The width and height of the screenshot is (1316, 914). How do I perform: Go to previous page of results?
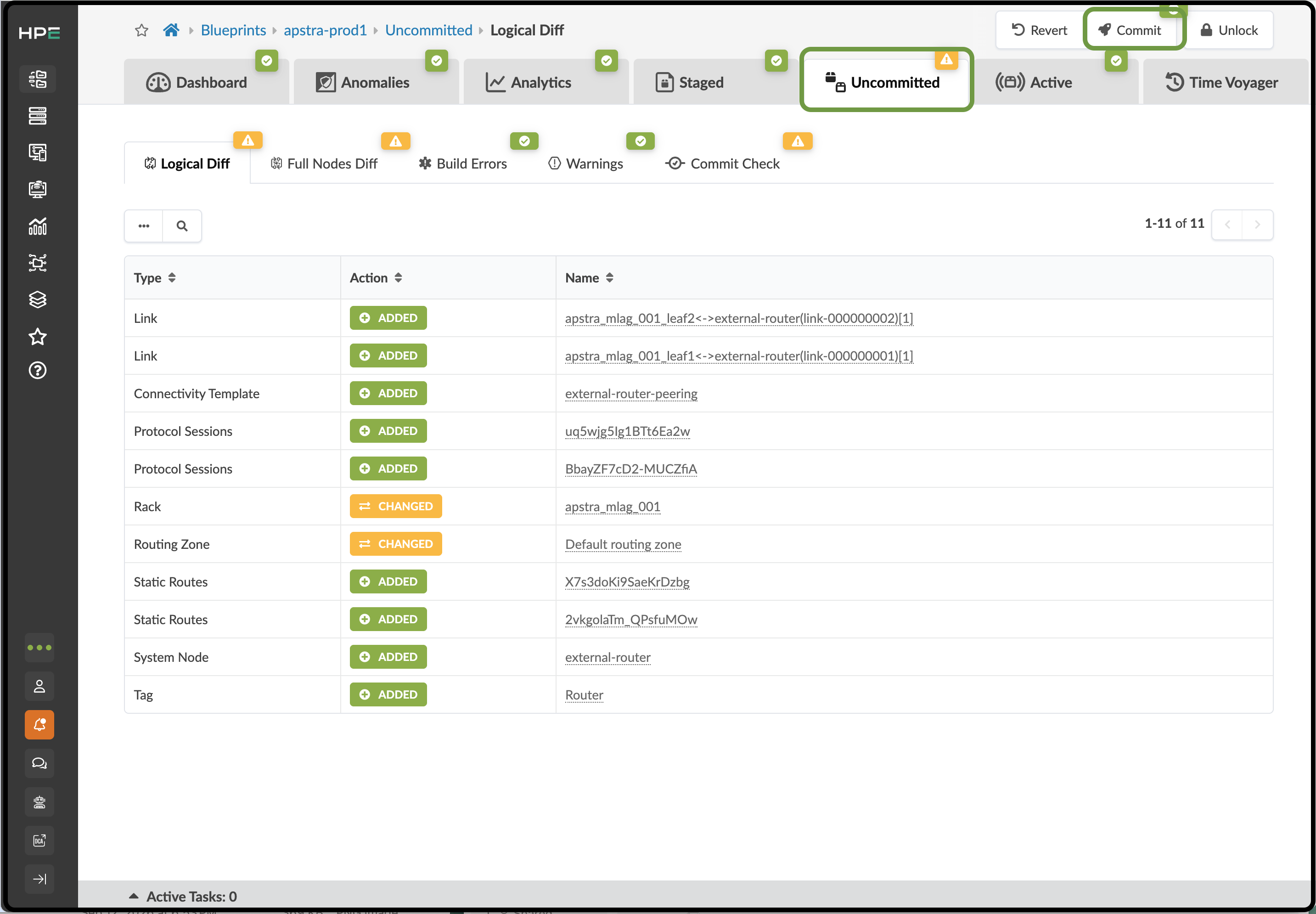(1227, 225)
